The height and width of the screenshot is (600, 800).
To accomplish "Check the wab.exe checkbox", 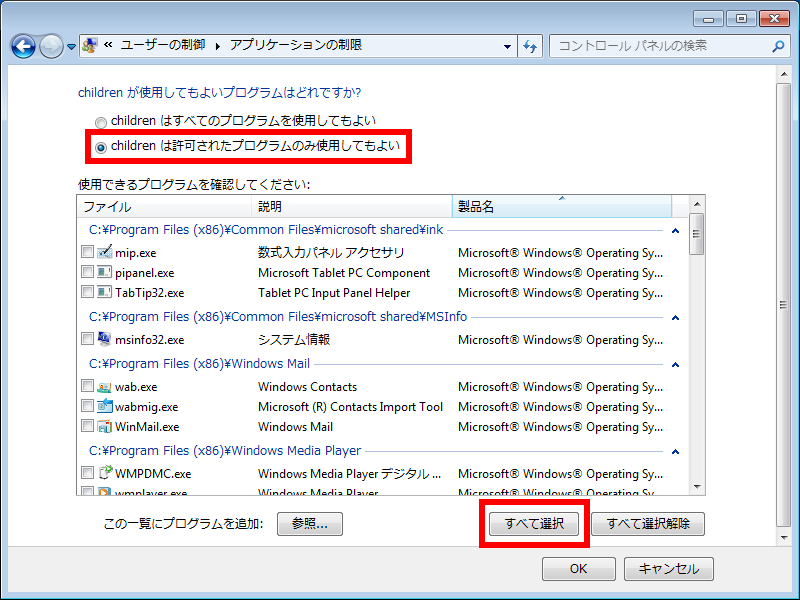I will 87,385.
